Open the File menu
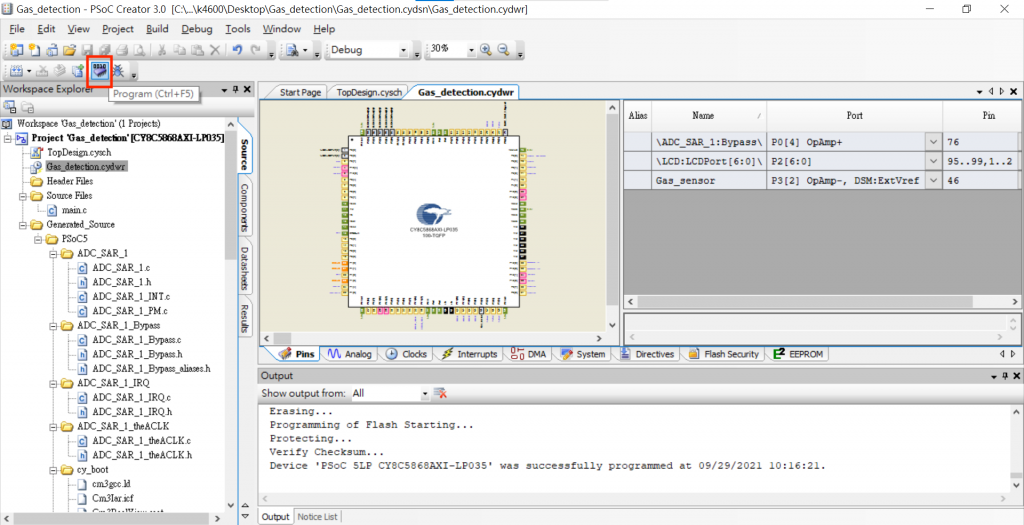 tap(17, 29)
